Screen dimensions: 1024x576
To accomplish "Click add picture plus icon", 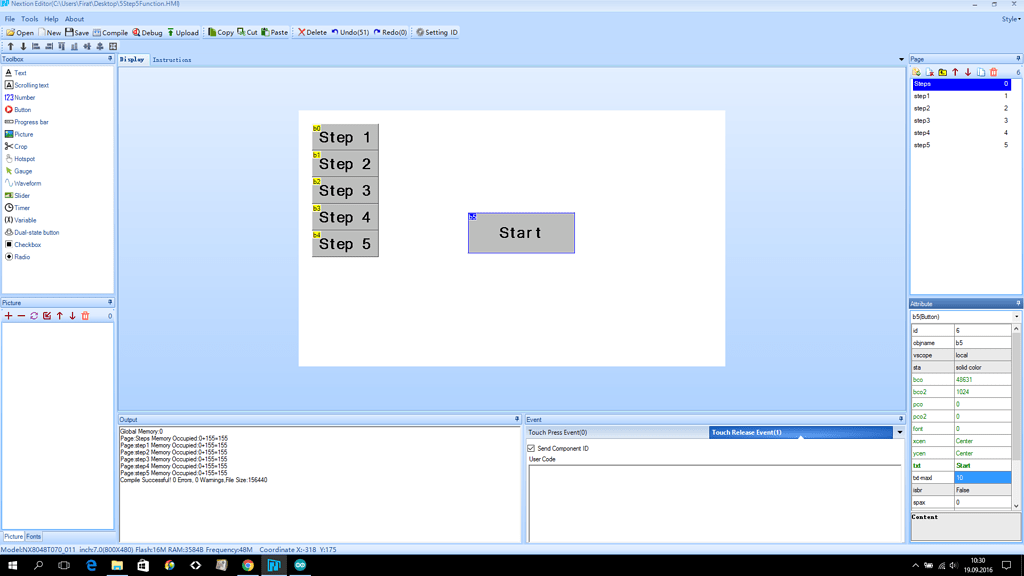I will 8,316.
